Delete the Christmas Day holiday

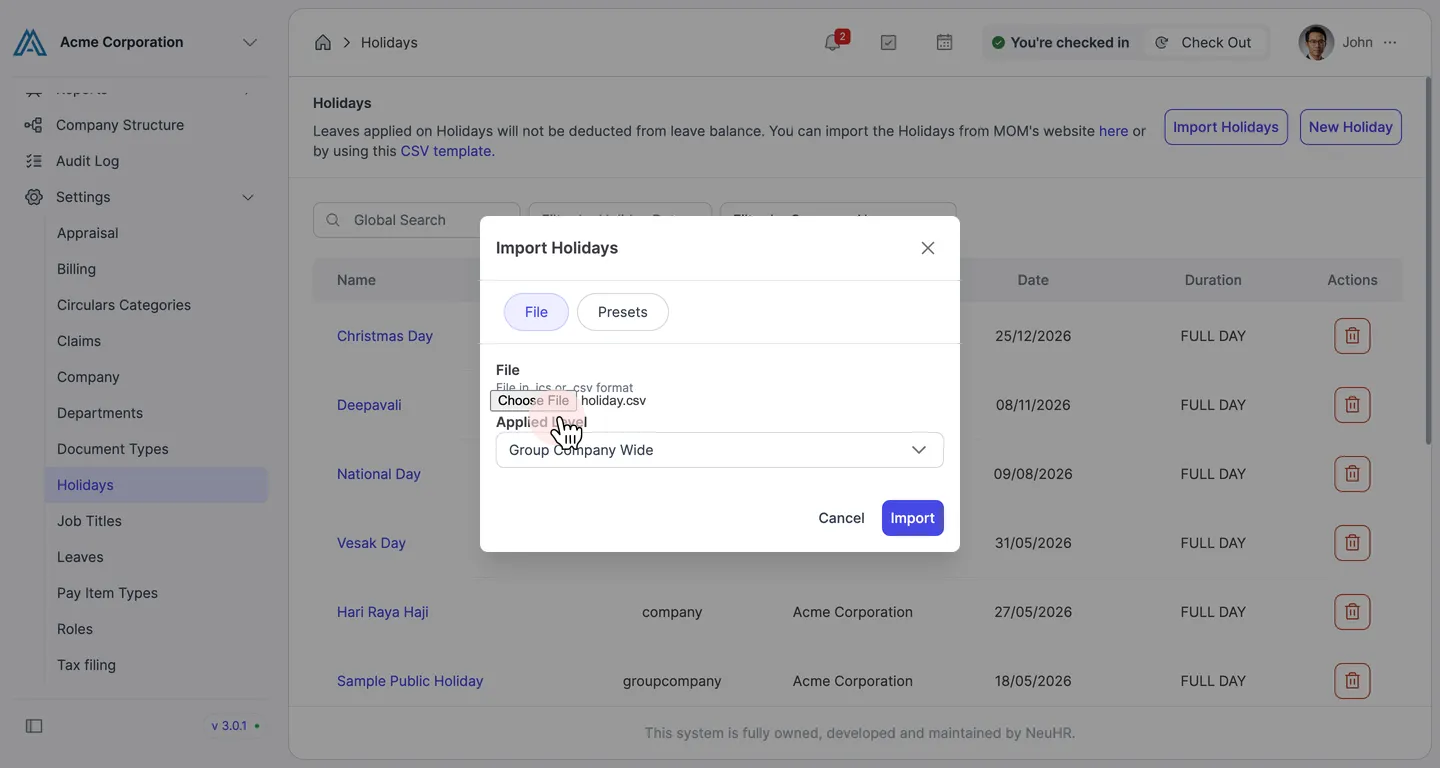click(1352, 336)
